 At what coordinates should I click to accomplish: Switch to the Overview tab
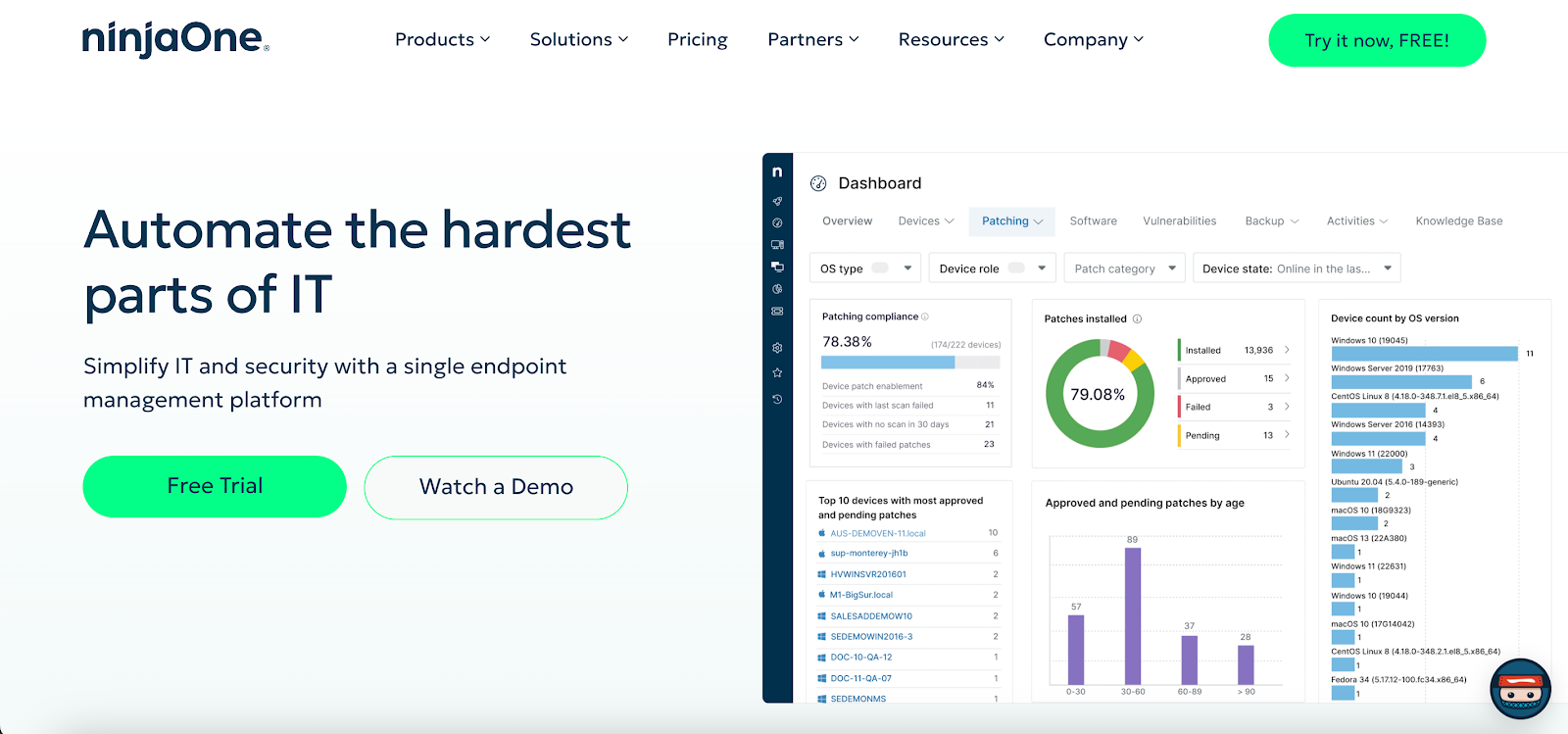848,221
